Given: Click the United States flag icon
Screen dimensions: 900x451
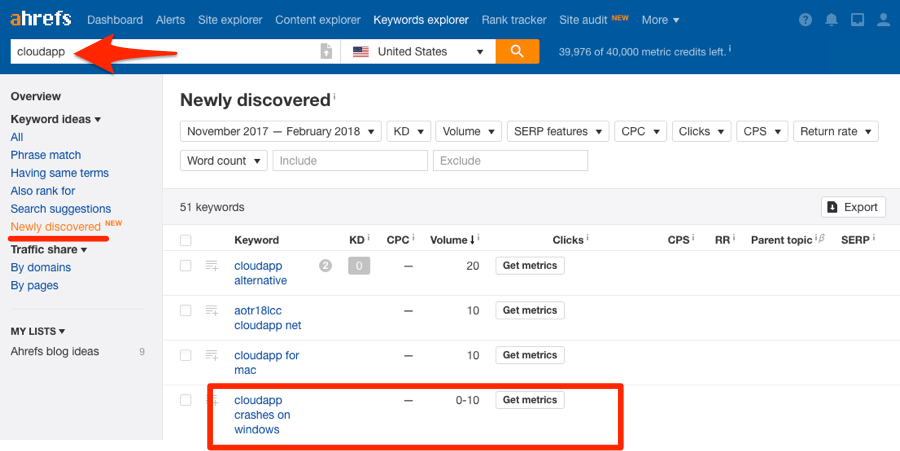Looking at the screenshot, I should (x=361, y=52).
